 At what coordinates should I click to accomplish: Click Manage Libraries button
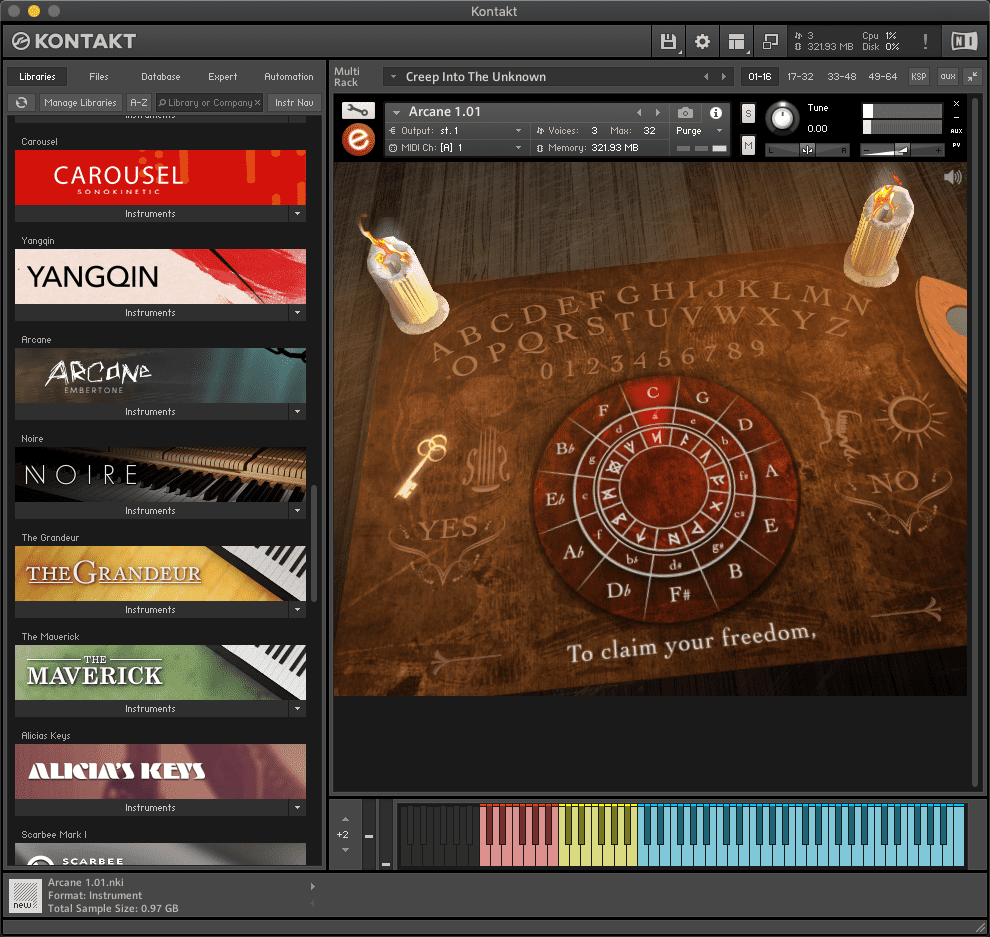coord(80,102)
